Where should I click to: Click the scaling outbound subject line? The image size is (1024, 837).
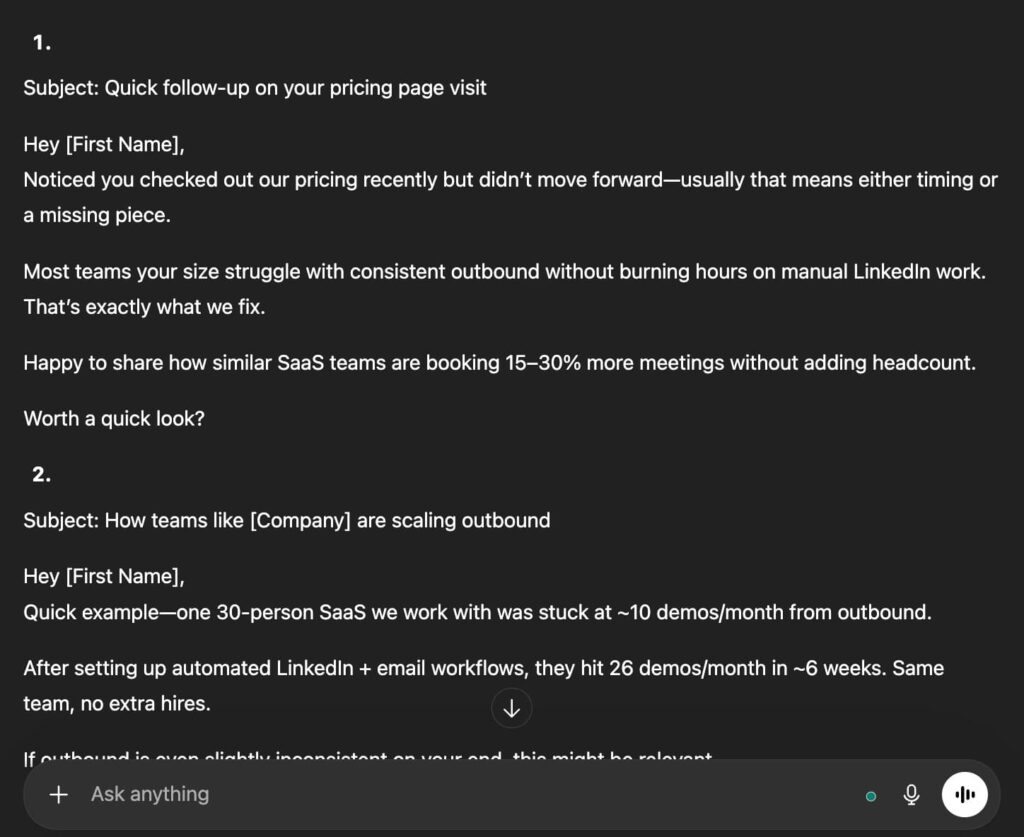286,520
